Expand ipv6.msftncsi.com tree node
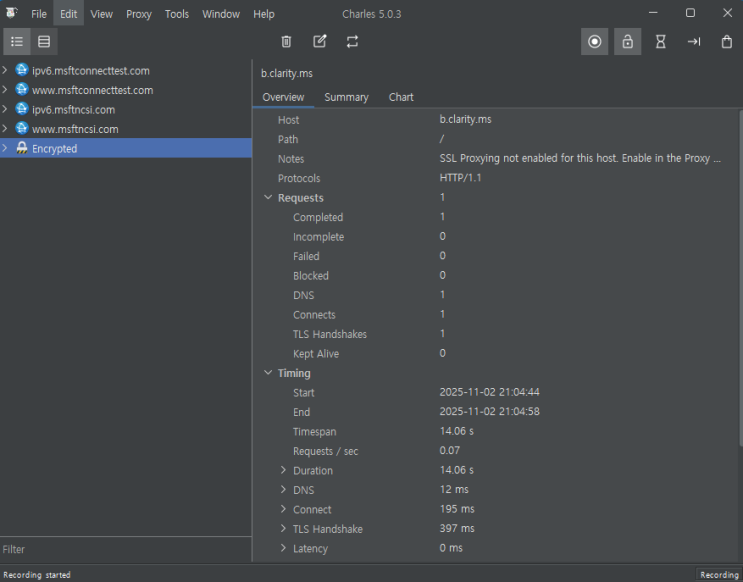The width and height of the screenshot is (743, 582). pos(5,109)
